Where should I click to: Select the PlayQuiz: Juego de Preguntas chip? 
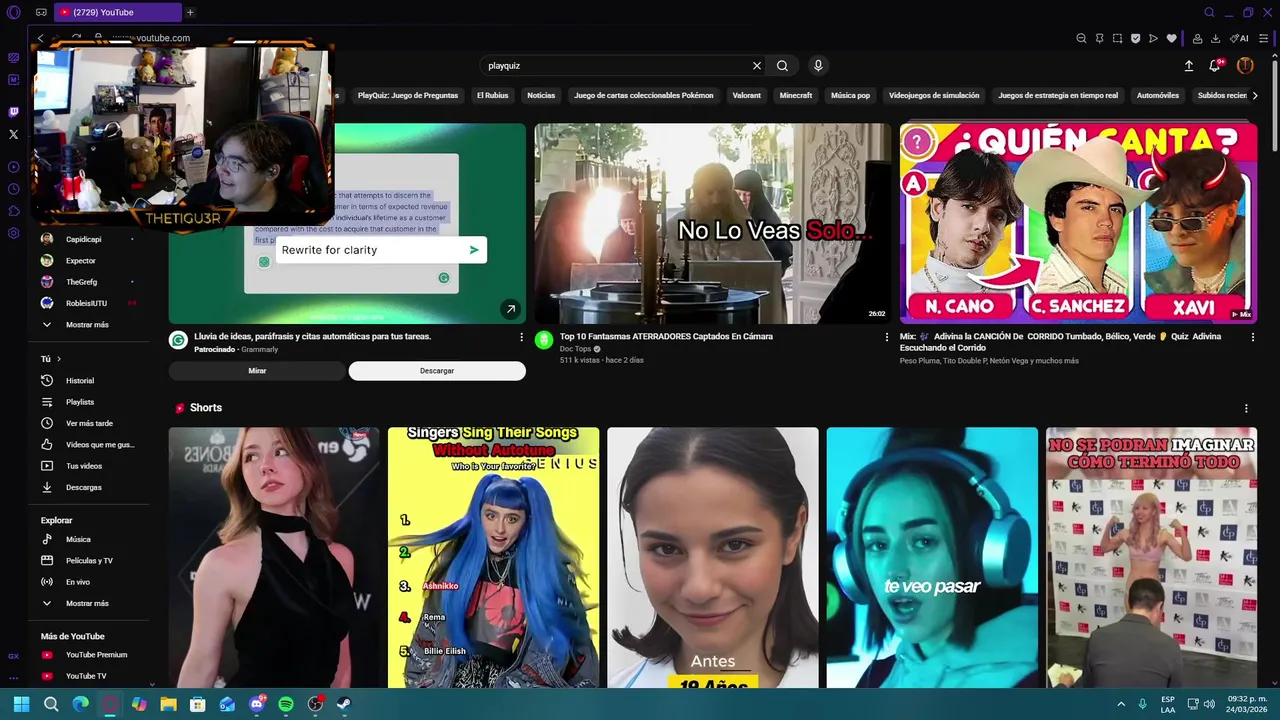408,96
